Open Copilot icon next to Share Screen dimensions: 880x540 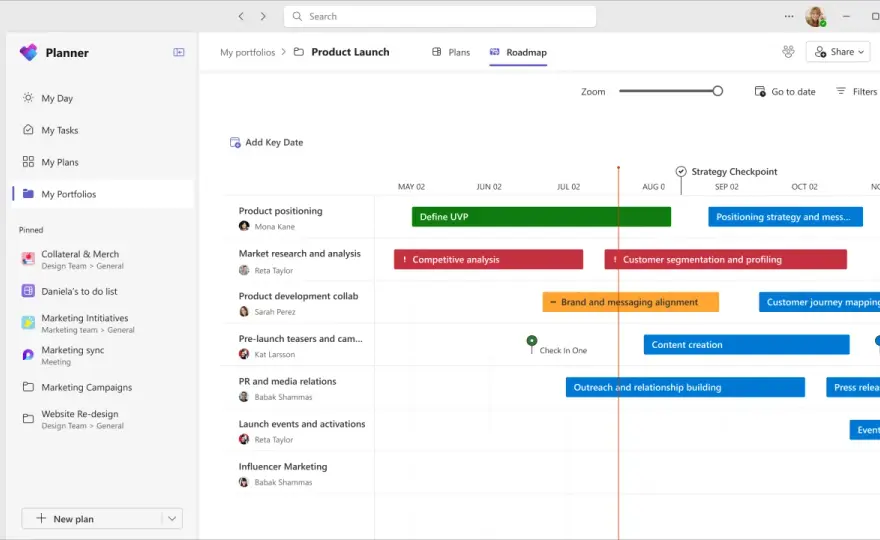tap(788, 52)
